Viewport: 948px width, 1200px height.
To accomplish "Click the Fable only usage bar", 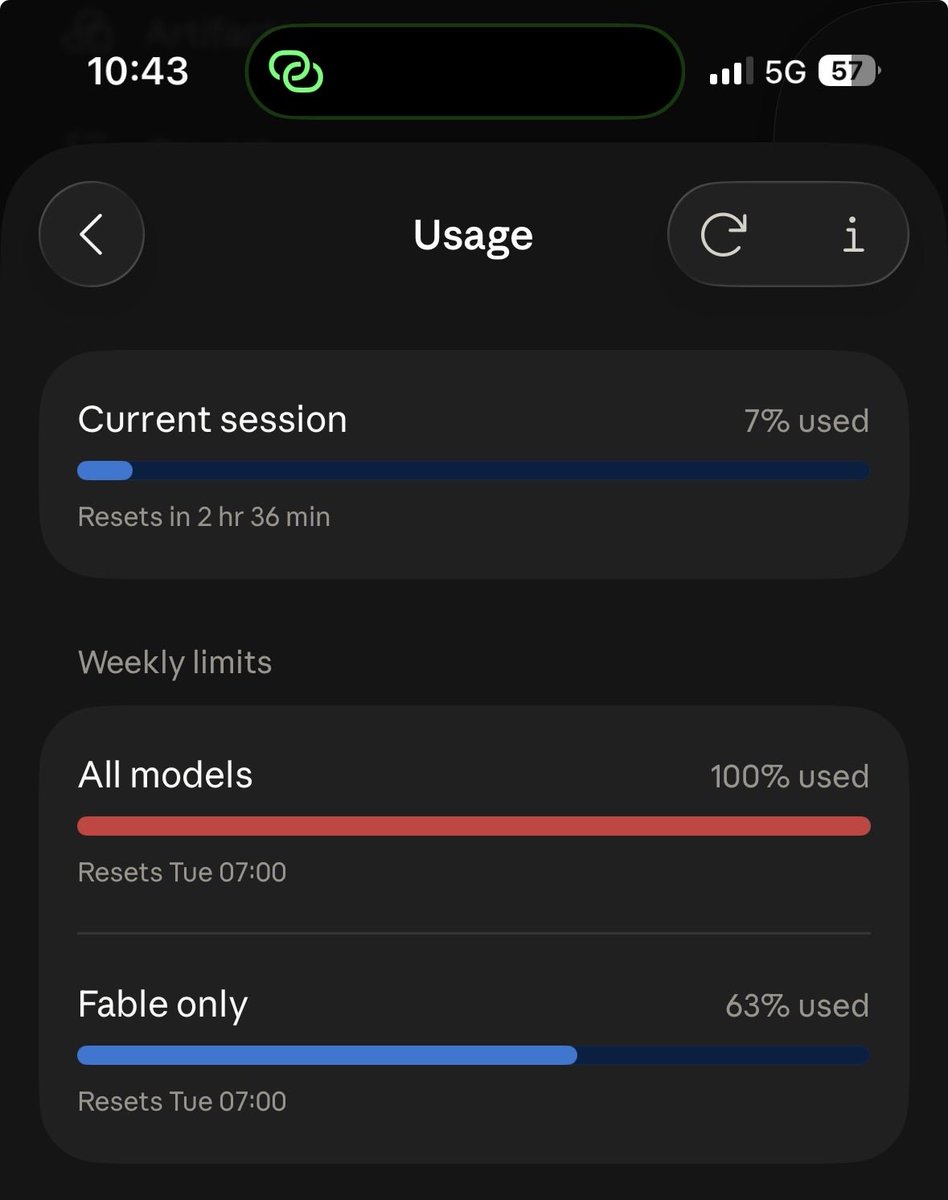I will (473, 1055).
